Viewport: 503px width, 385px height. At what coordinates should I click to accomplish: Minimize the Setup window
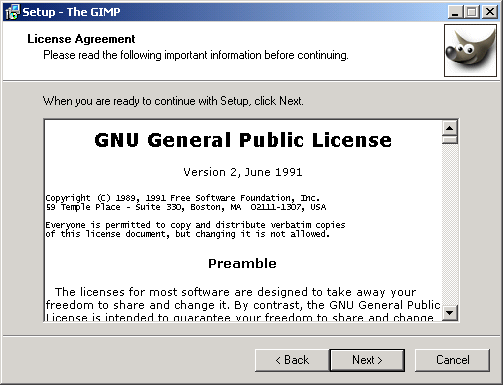[x=455, y=12]
